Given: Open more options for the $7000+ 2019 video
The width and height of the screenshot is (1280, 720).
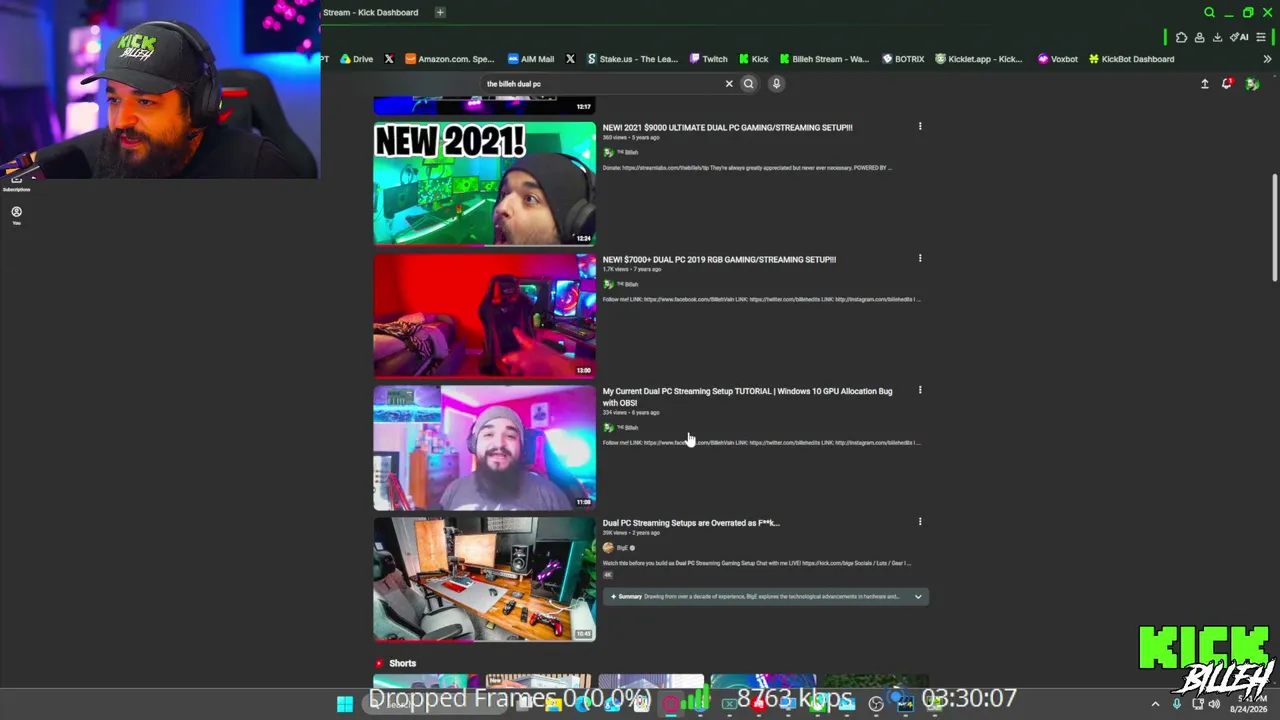Looking at the screenshot, I should click(920, 258).
